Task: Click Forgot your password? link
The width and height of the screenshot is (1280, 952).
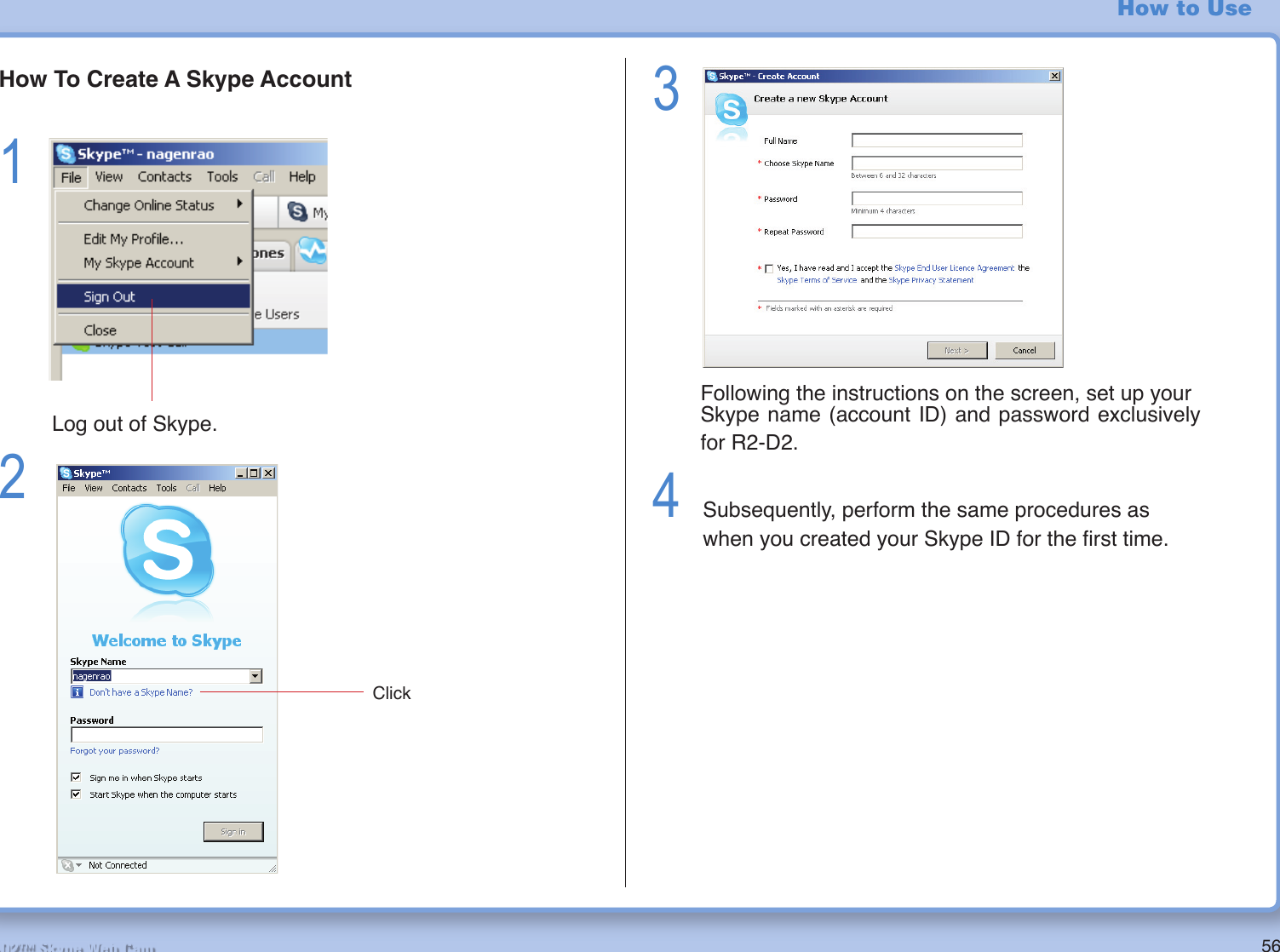Action: [x=114, y=751]
